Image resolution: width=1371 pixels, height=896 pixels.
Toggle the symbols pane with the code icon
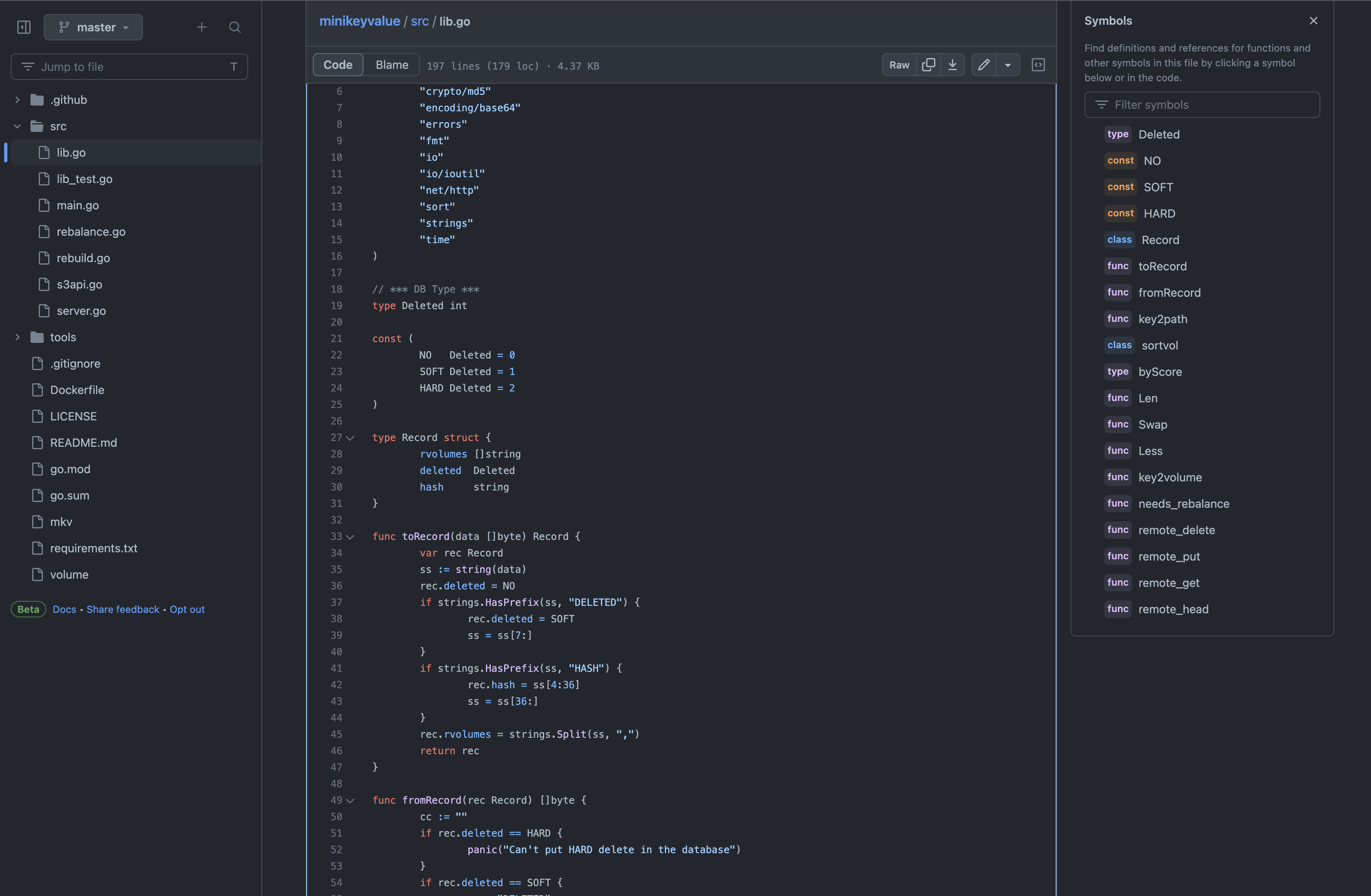click(x=1038, y=64)
